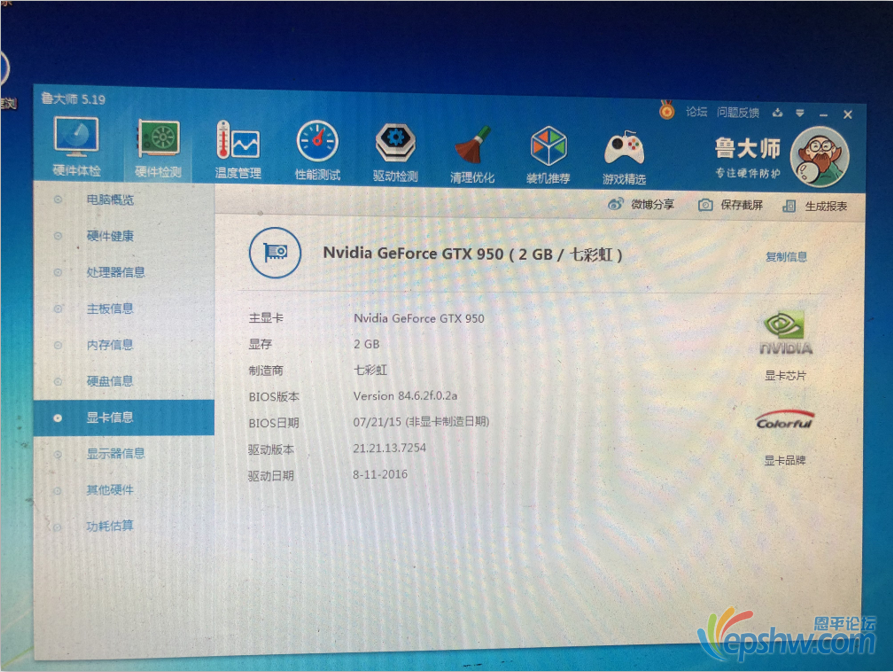Open 温度管理 temperature management
This screenshot has width=893, height=672.
coord(237,150)
